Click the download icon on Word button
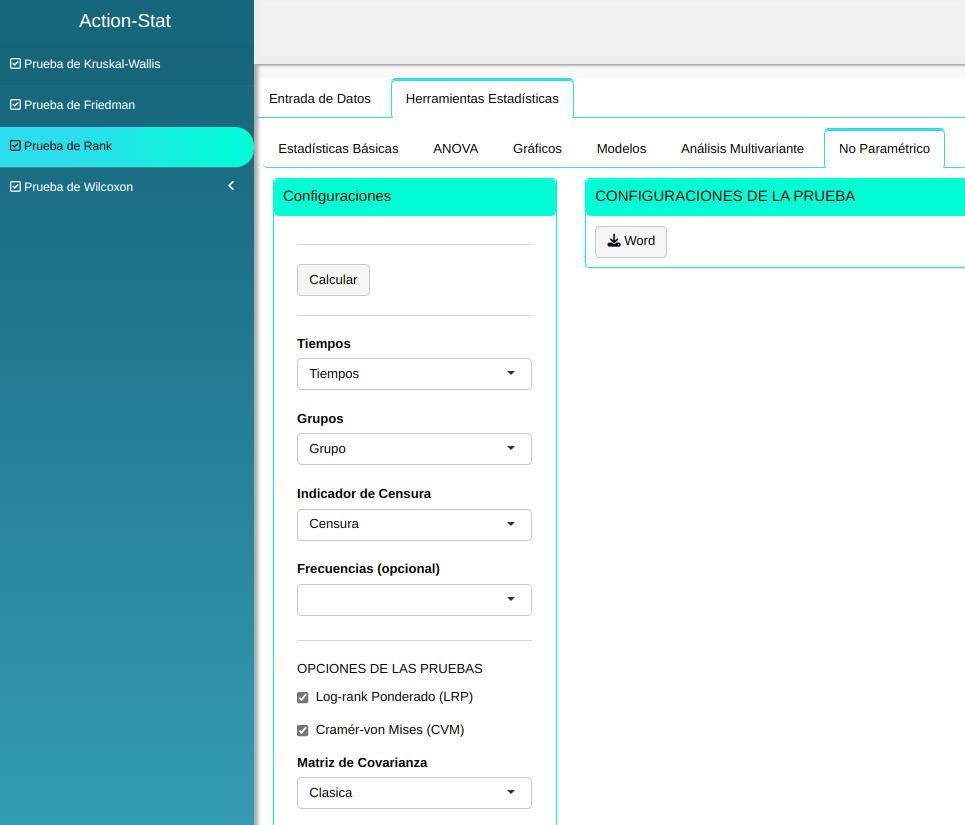This screenshot has width=965, height=825. (614, 241)
